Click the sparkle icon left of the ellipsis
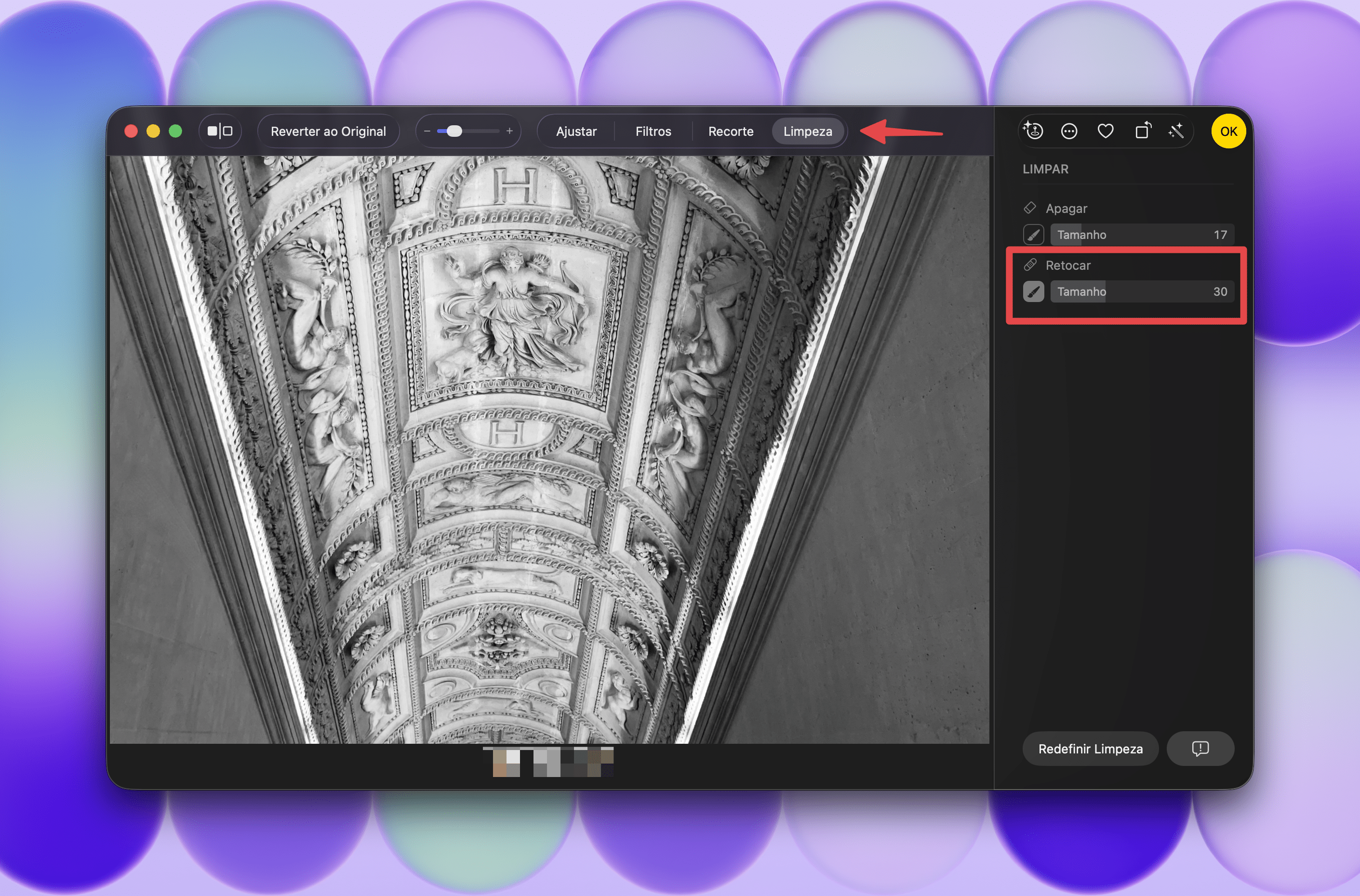This screenshot has width=1360, height=896. (x=1033, y=132)
